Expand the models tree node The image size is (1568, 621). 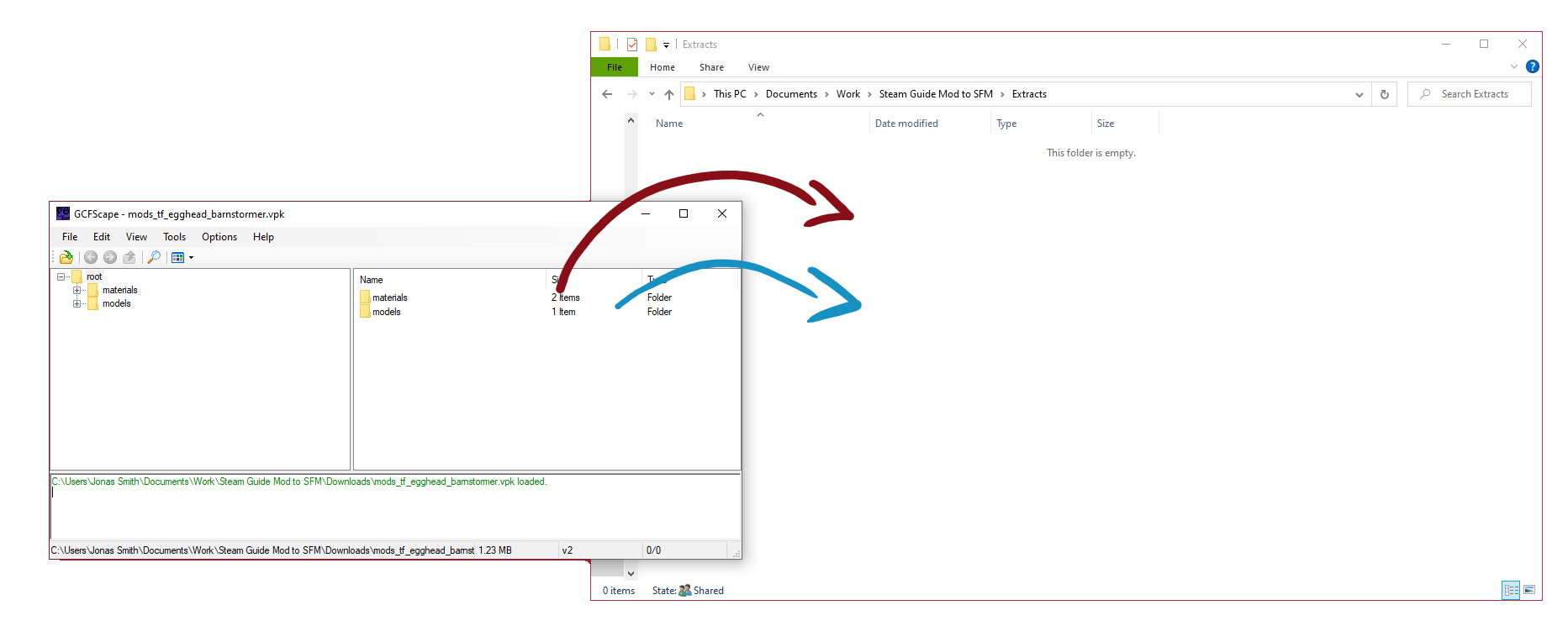click(77, 303)
